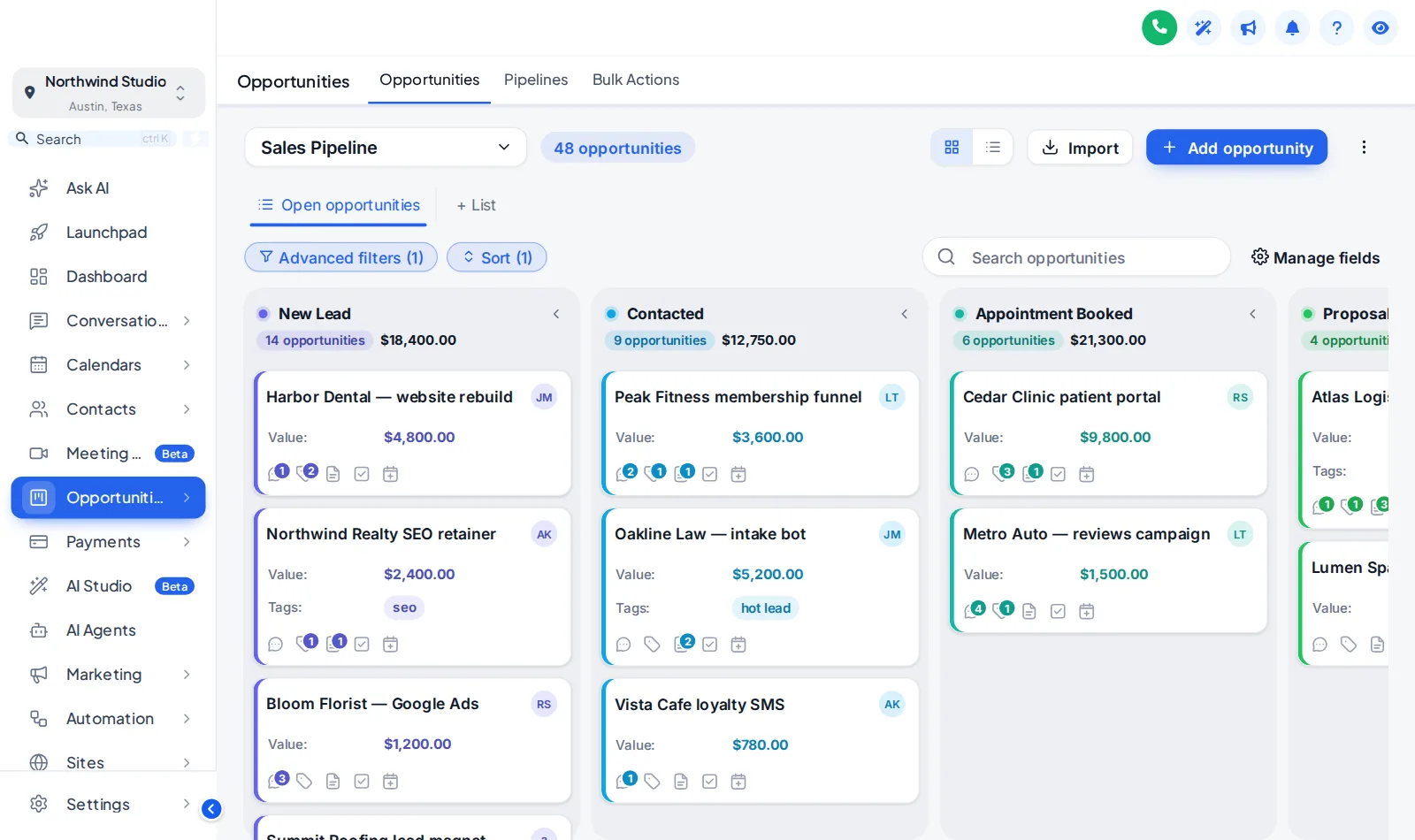Click the green phone dialer icon
This screenshot has height=840, width=1415.
1159,27
